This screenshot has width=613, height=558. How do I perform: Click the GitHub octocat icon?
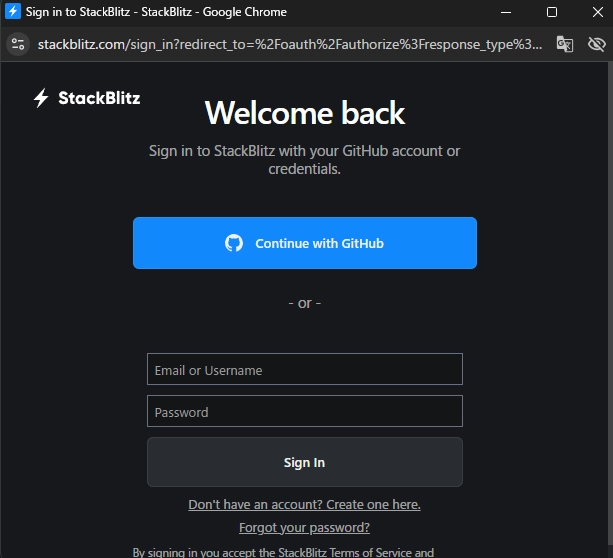pyautogui.click(x=234, y=243)
